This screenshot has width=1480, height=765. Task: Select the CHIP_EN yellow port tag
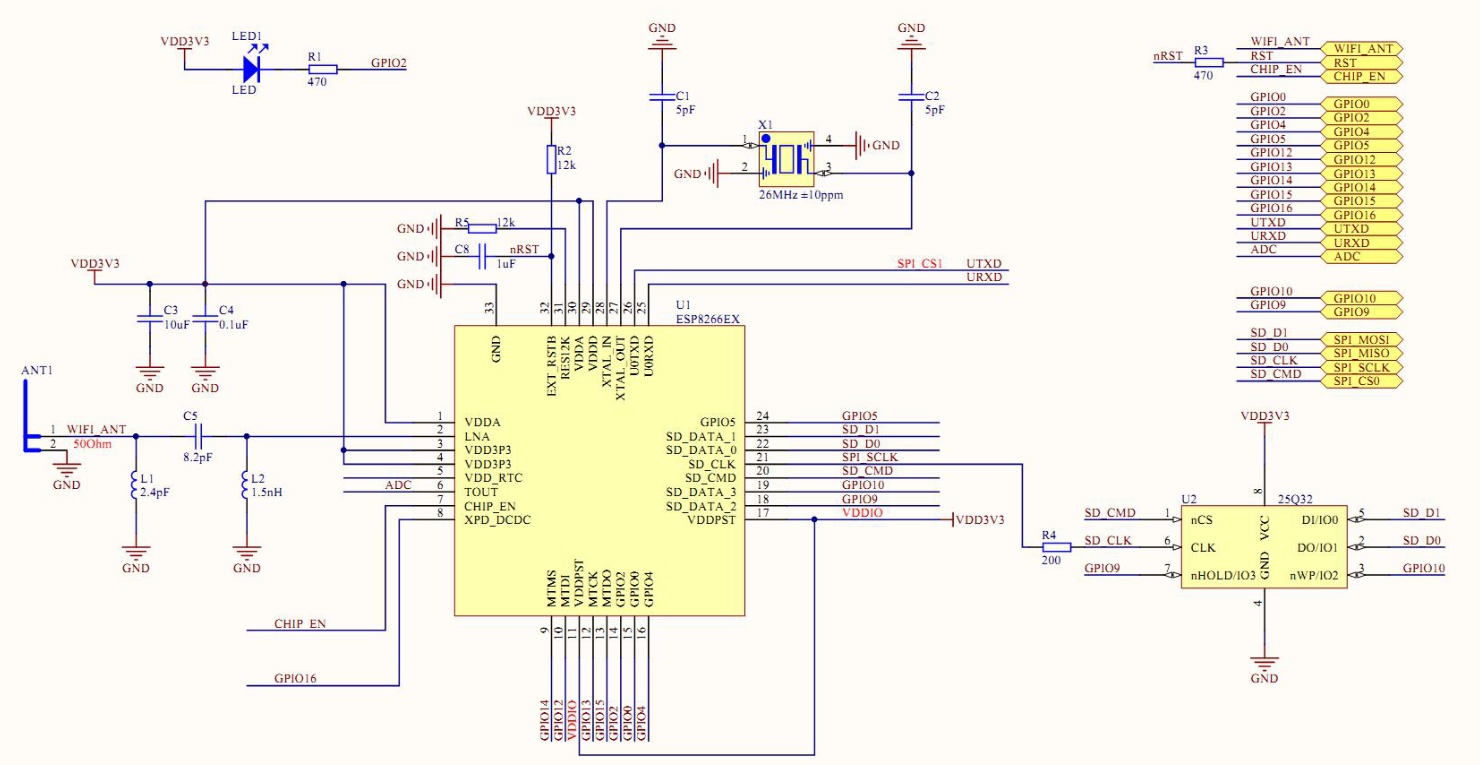coord(1362,76)
